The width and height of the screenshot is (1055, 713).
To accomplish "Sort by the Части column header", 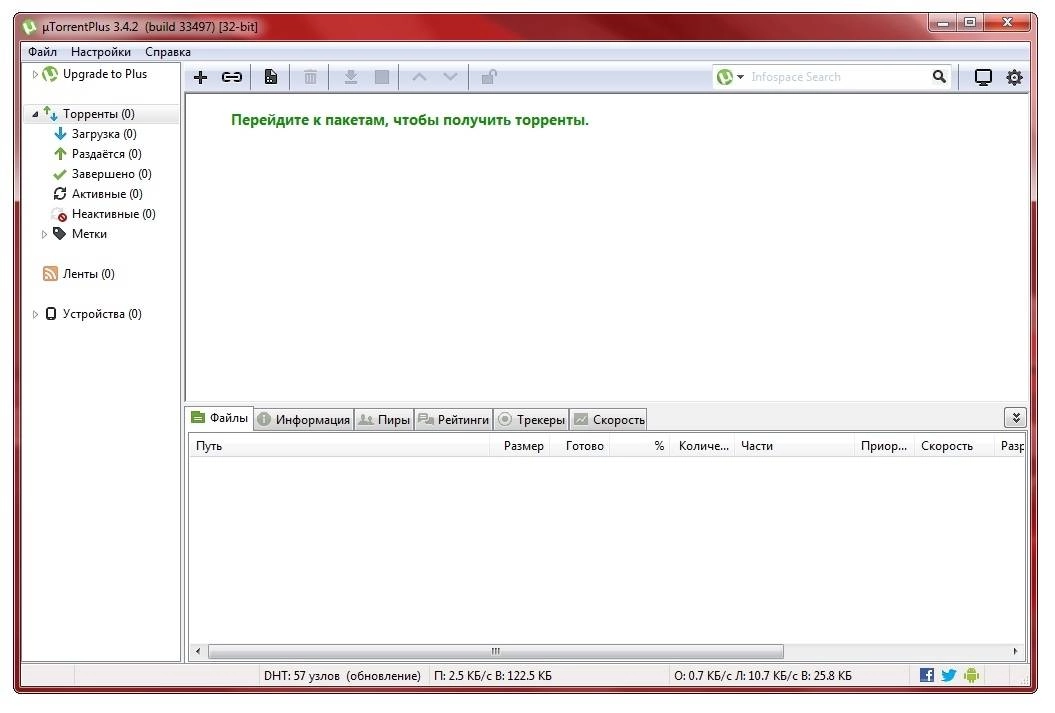I will (795, 446).
